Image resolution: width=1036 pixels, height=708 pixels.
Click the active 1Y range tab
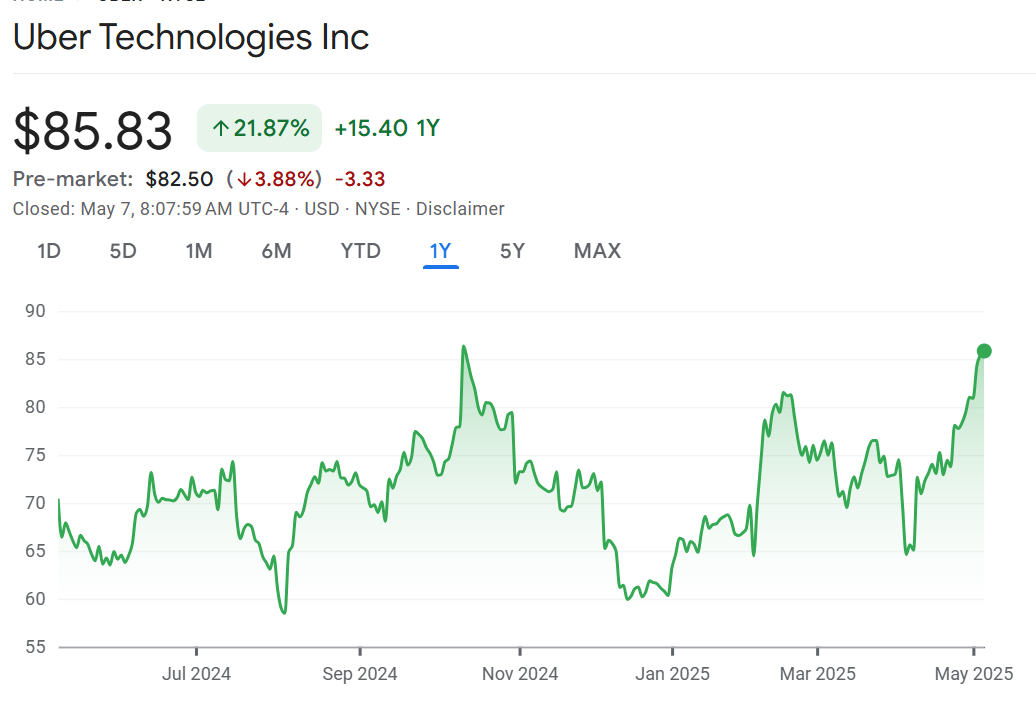coord(440,251)
